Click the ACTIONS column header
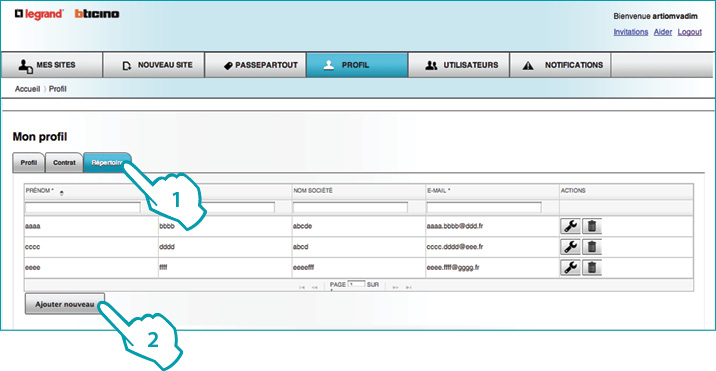This screenshot has height=371, width=716. pos(573,191)
